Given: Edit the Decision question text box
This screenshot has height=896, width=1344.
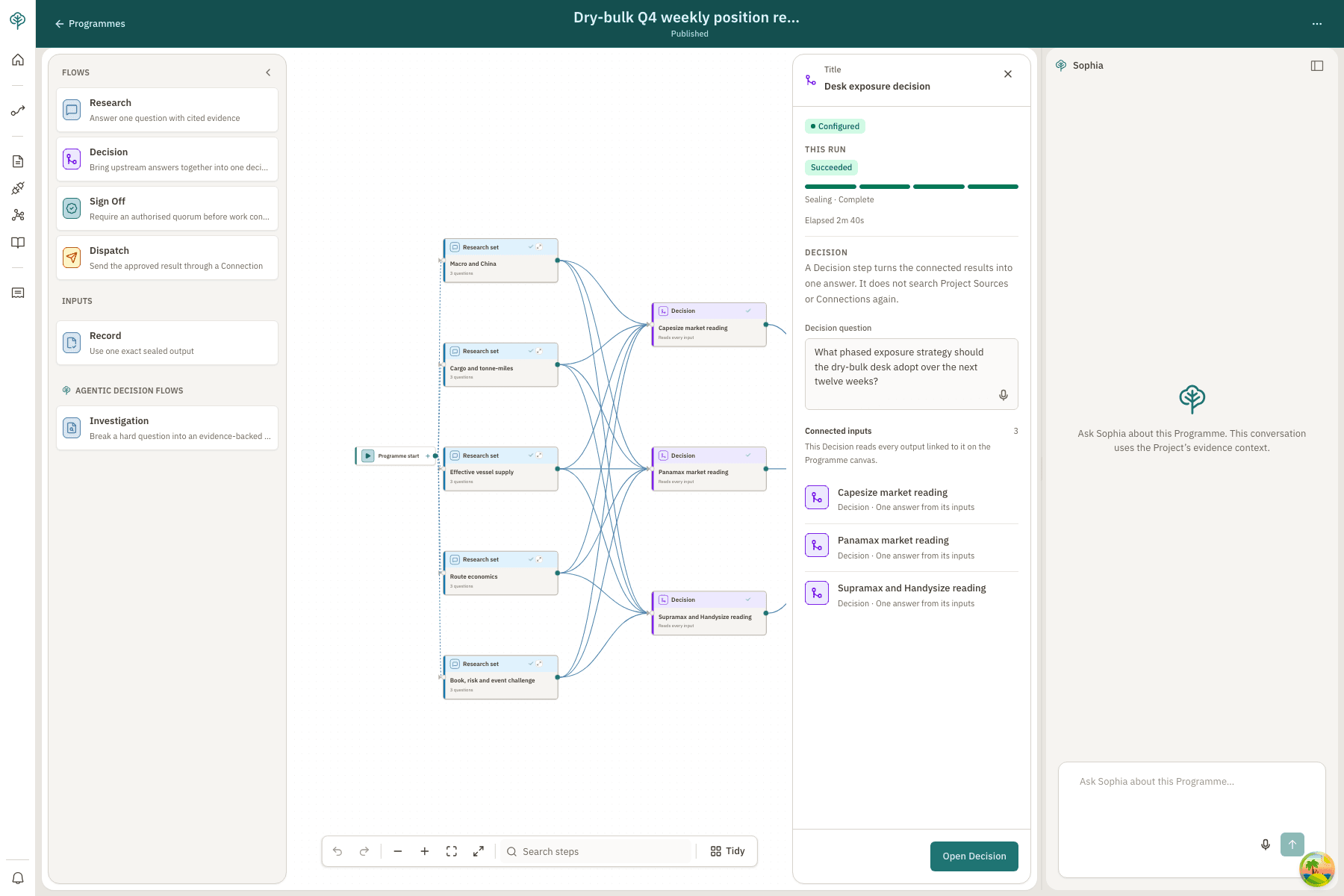Looking at the screenshot, I should click(912, 374).
